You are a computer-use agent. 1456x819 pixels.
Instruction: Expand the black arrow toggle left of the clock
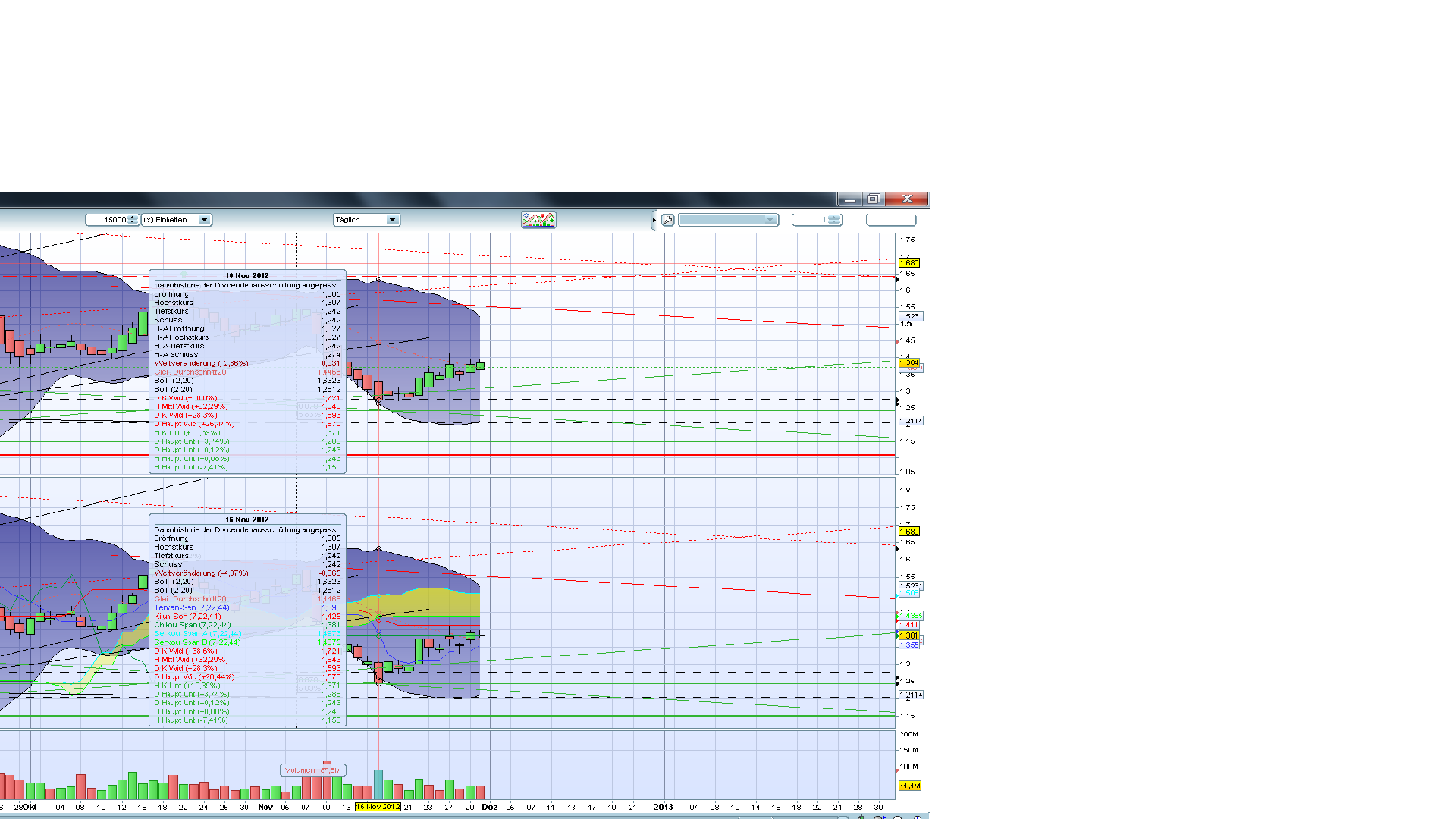654,220
